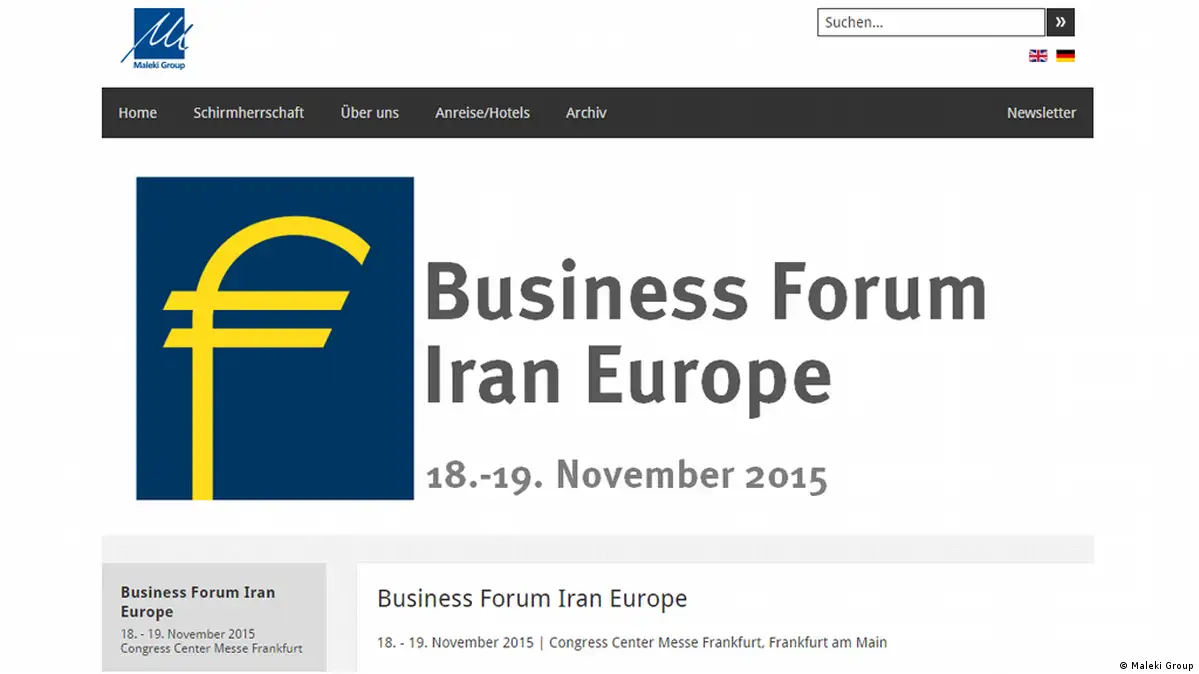Select the sidebar Business Forum Iran Europe entry
The height and width of the screenshot is (674, 1199).
(x=197, y=602)
